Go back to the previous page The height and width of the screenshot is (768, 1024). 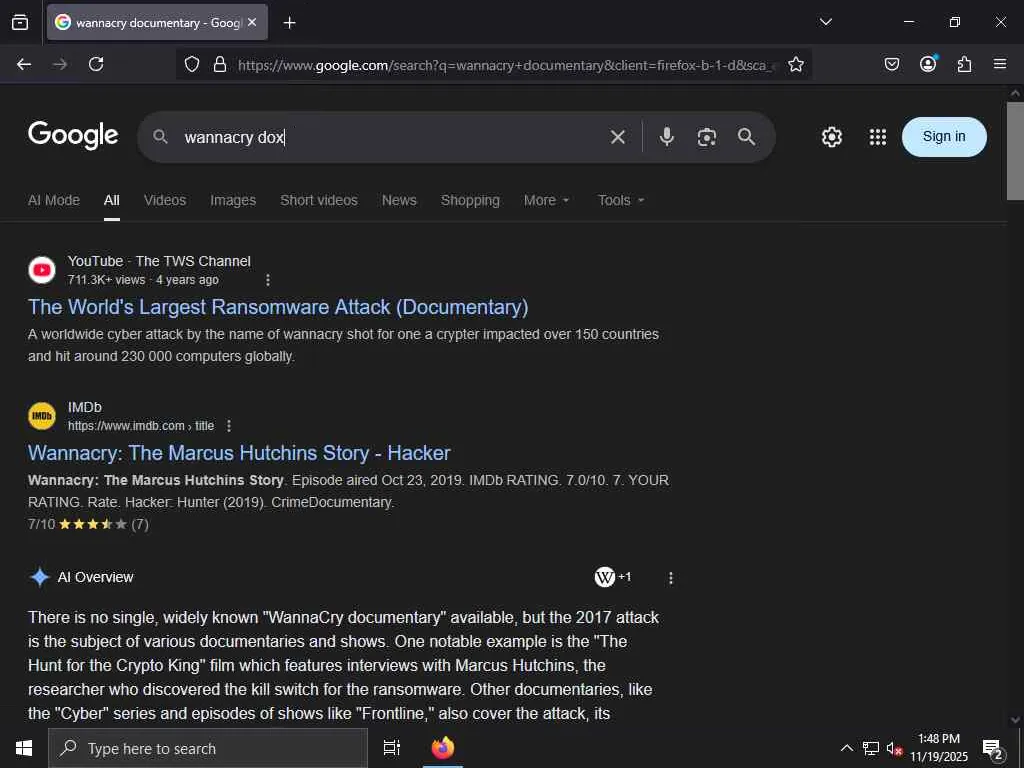[24, 64]
